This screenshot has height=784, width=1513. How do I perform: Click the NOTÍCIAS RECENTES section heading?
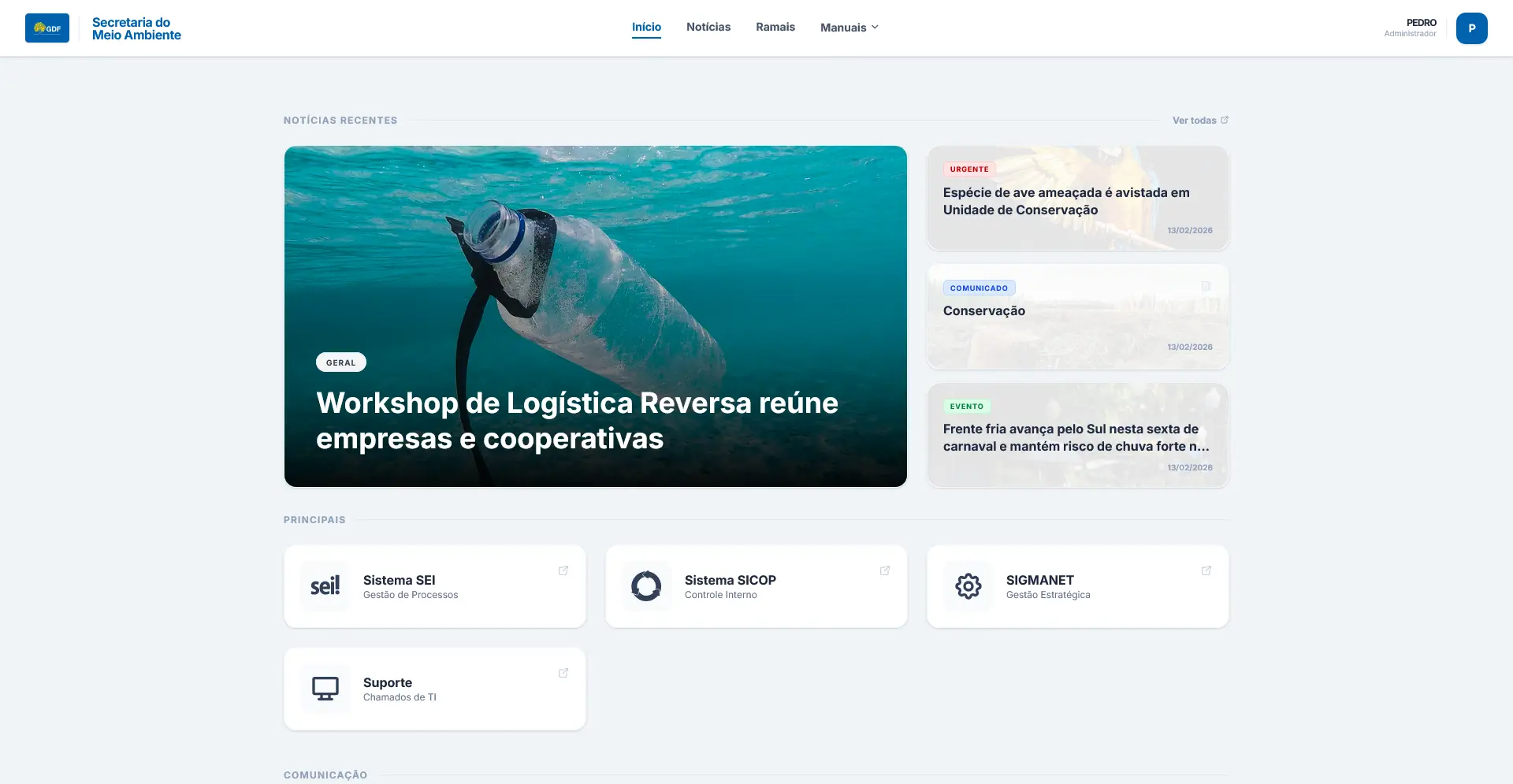tap(340, 121)
